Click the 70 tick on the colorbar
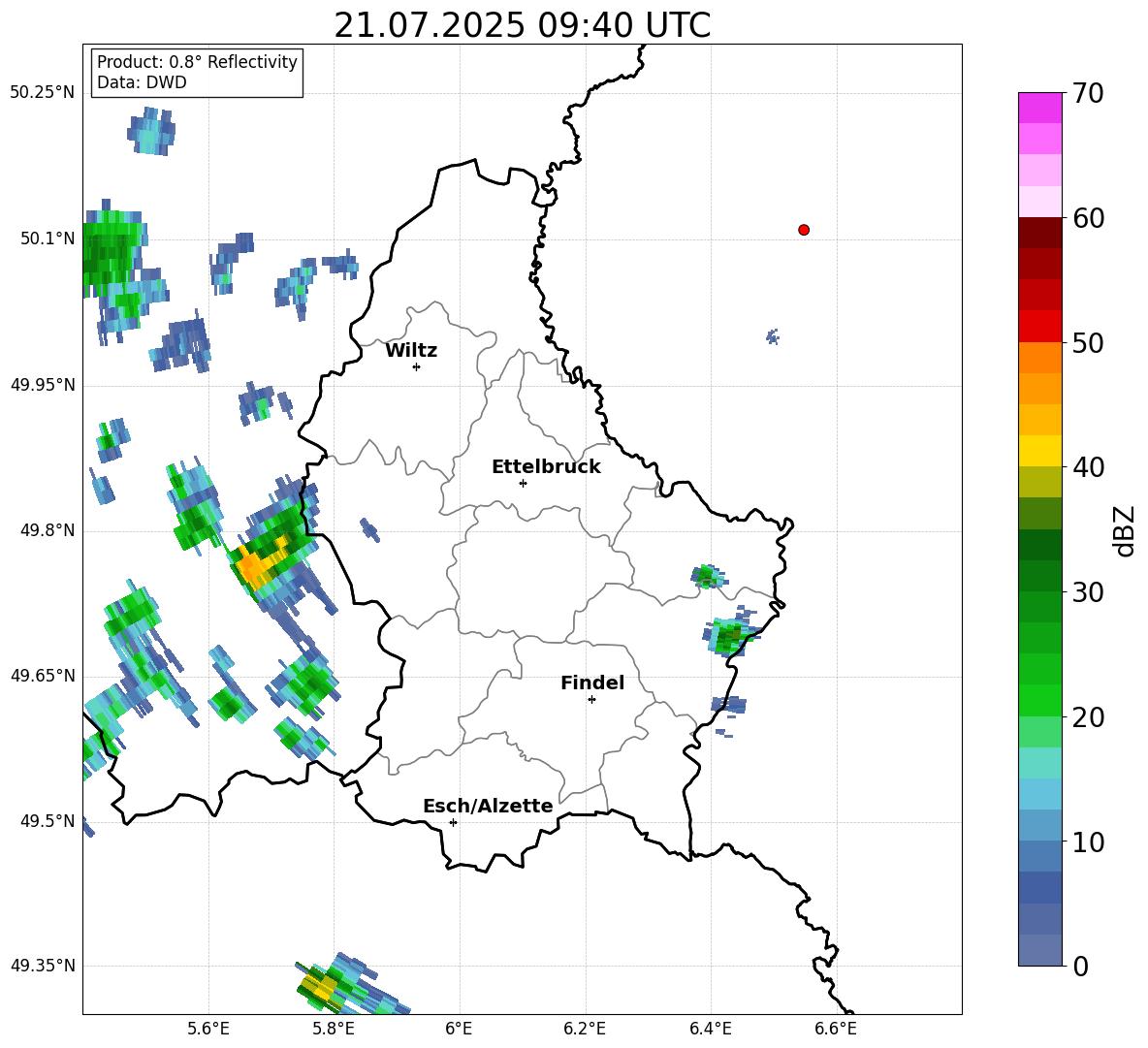The height and width of the screenshot is (1048, 1148). pos(1088,94)
